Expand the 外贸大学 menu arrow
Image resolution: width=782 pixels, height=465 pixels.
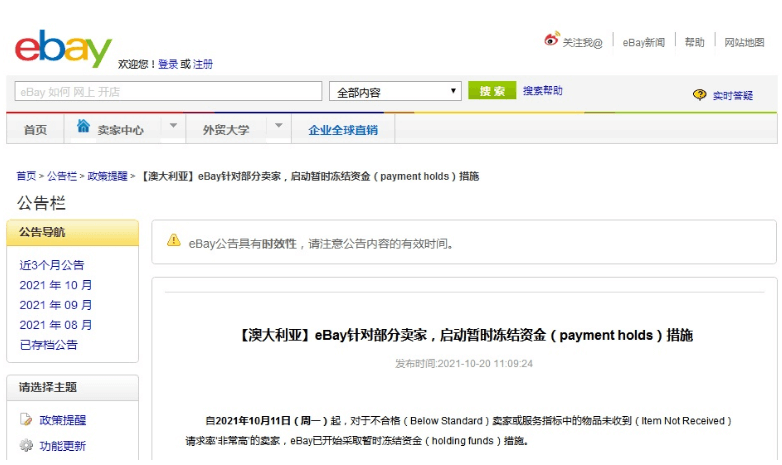click(x=279, y=126)
